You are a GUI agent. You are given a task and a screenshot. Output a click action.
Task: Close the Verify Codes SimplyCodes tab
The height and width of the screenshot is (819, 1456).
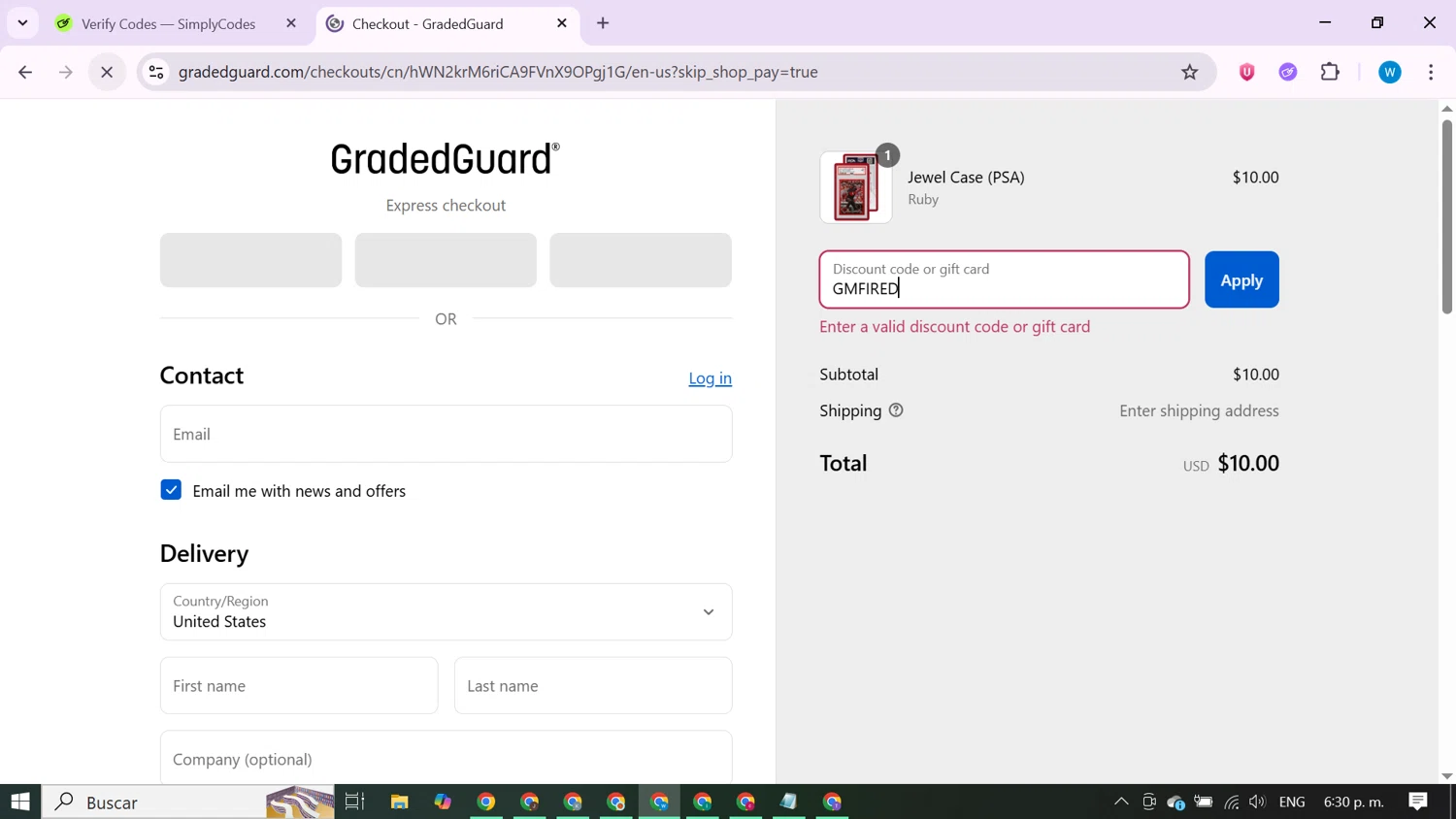click(291, 23)
